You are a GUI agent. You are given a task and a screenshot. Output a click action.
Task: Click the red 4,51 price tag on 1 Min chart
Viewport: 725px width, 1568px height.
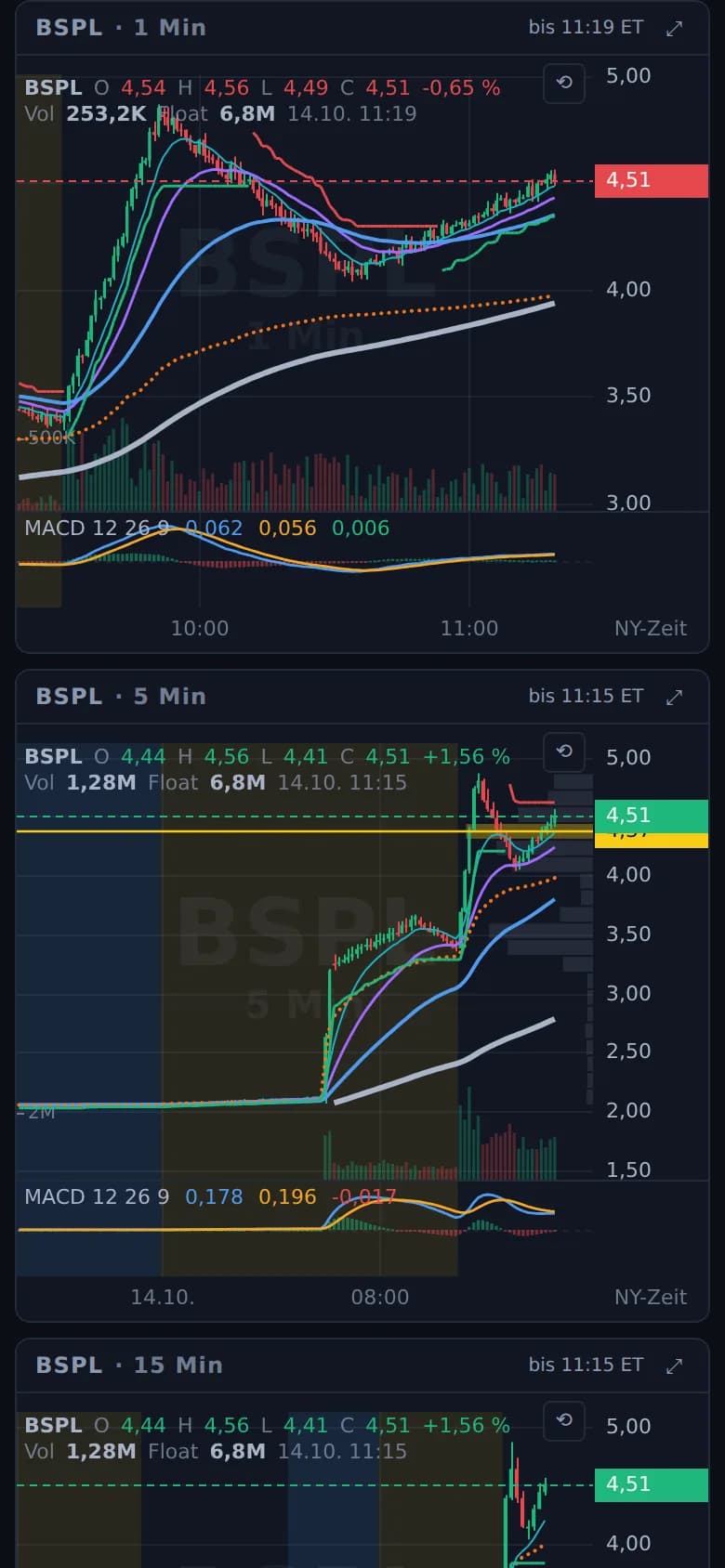[652, 180]
